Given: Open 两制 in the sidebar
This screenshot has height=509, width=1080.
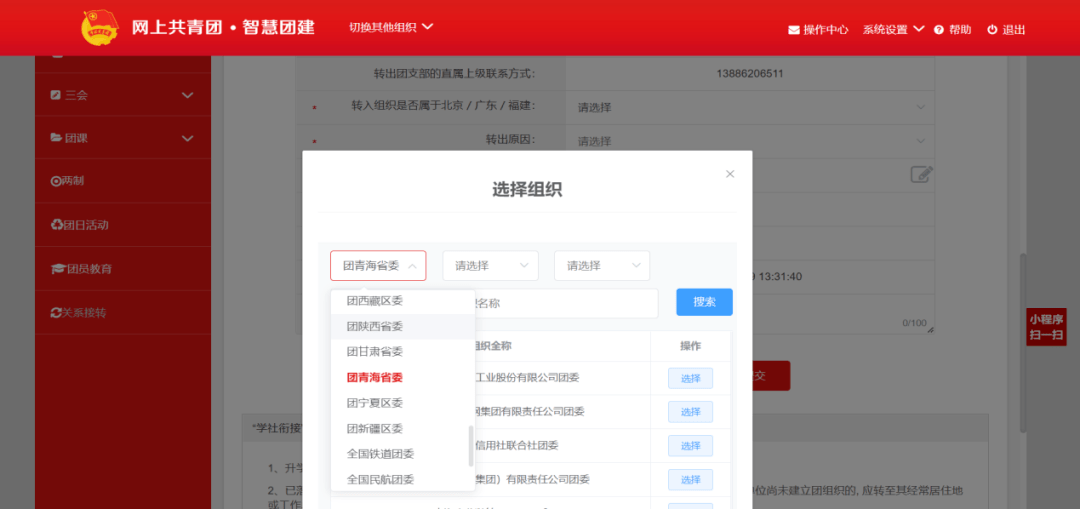Looking at the screenshot, I should (x=123, y=181).
